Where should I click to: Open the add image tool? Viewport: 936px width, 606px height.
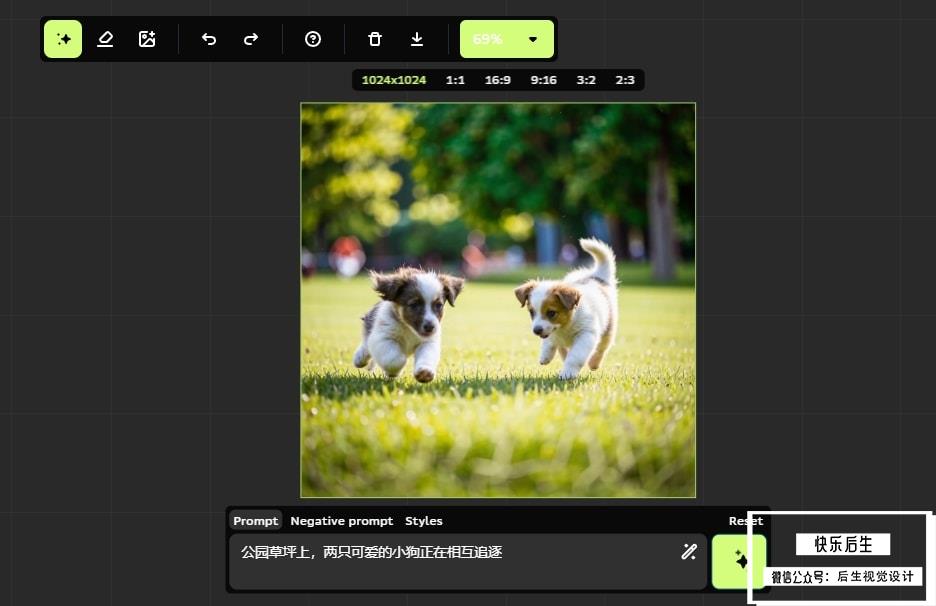tap(147, 39)
